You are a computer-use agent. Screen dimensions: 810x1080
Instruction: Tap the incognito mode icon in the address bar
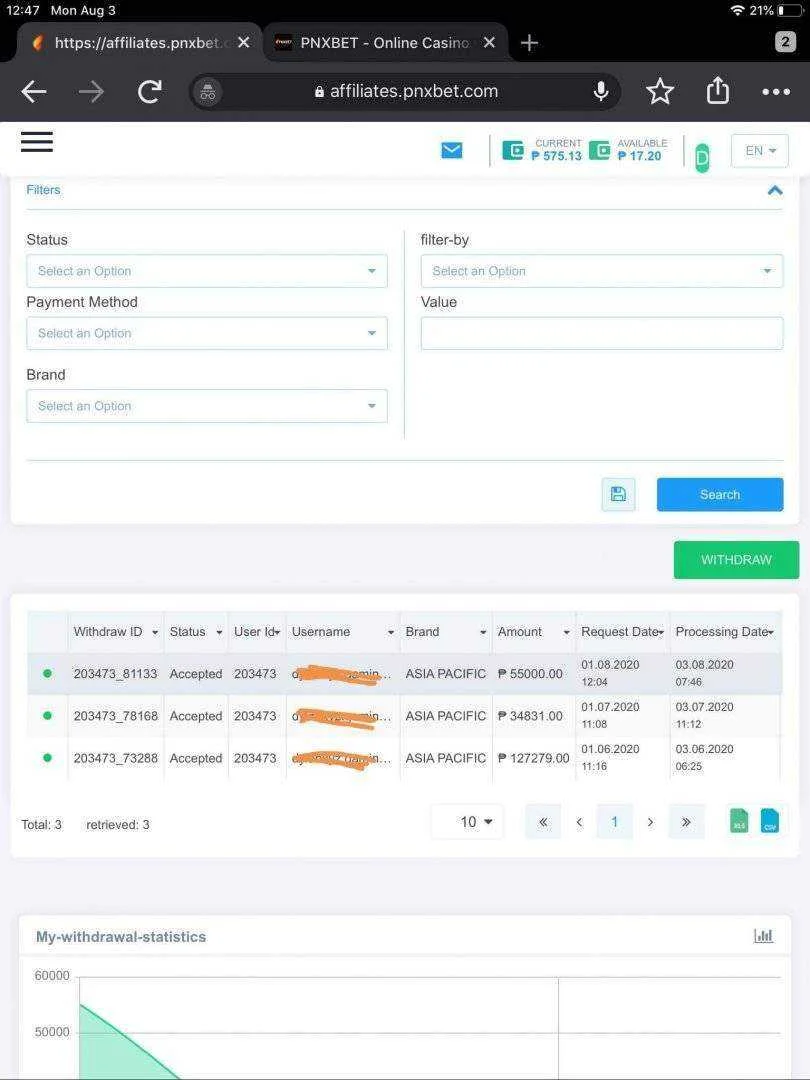point(208,92)
